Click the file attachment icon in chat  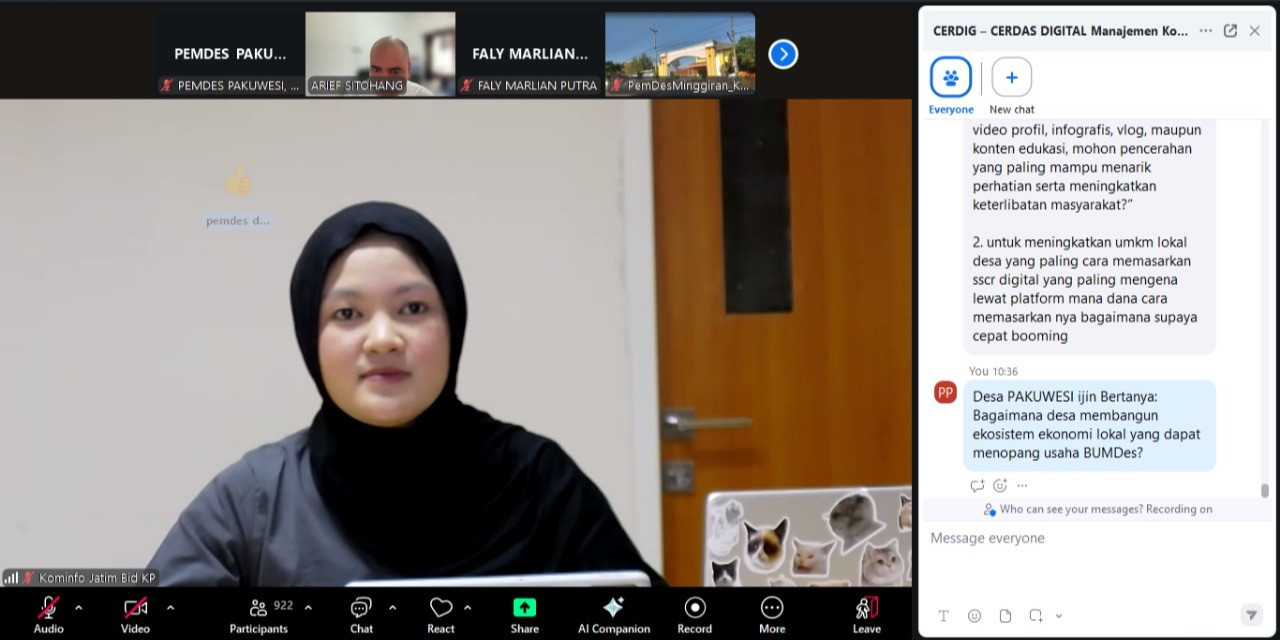[1005, 616]
